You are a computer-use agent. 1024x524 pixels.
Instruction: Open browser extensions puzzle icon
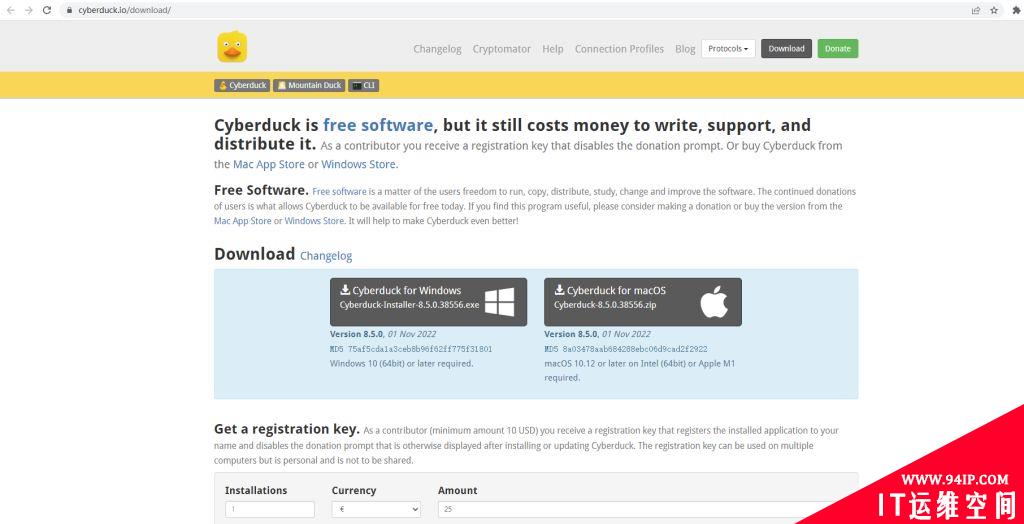(1016, 10)
